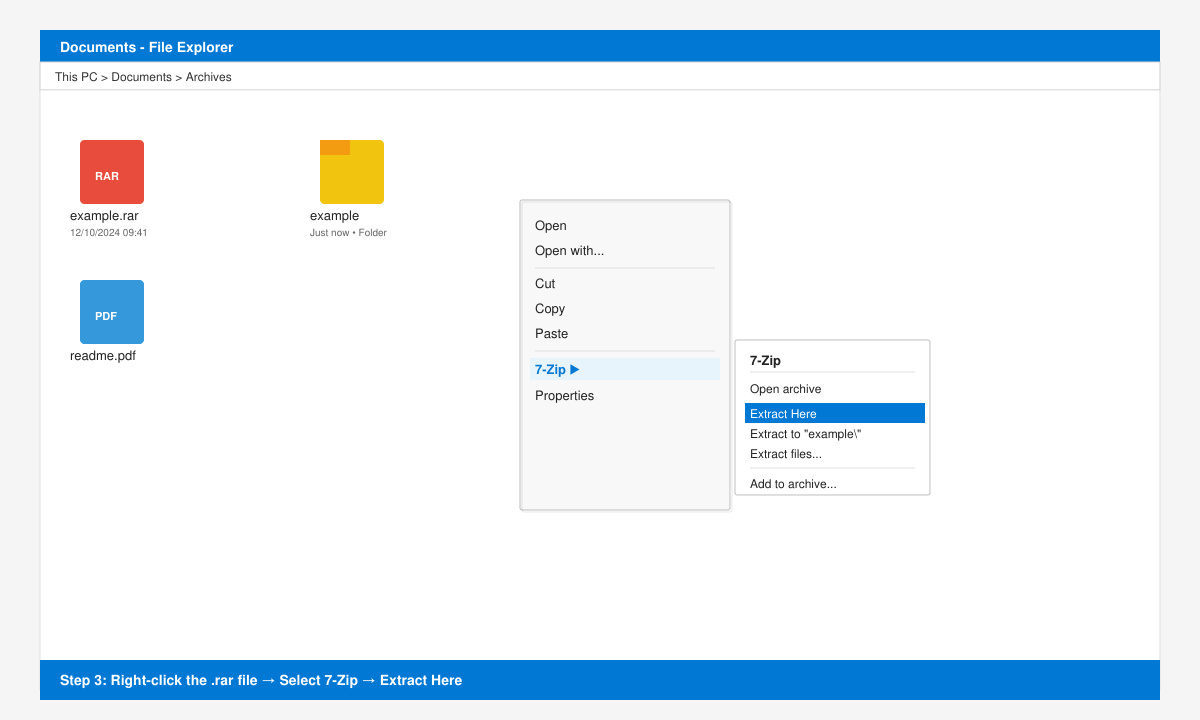Select the readme.pdf file icon
Screen dimensions: 1200x720
(x=112, y=312)
